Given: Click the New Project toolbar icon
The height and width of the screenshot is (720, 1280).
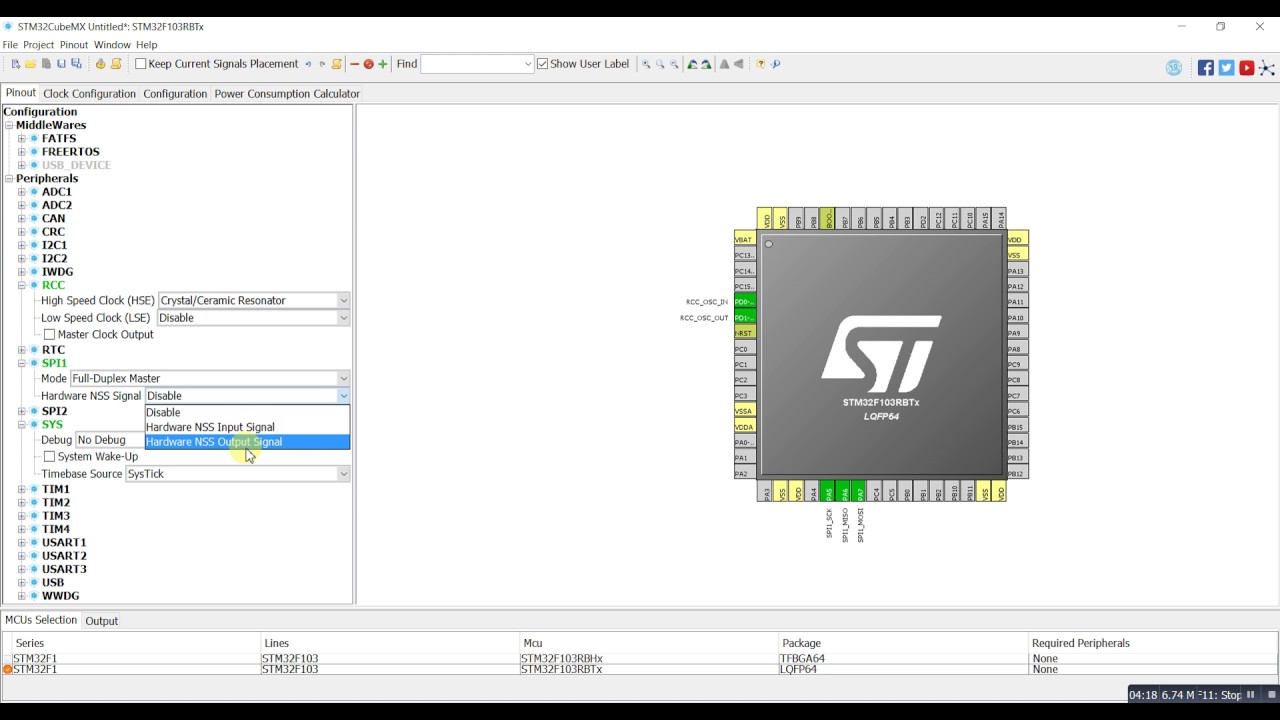Looking at the screenshot, I should pos(16,64).
